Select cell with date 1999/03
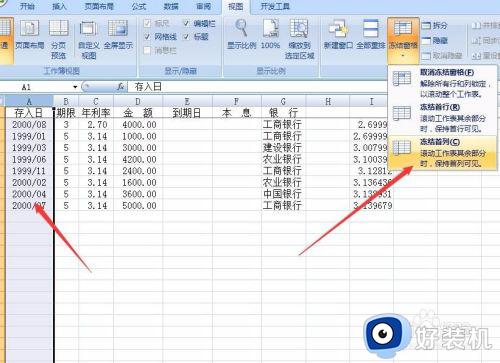 [x=29, y=148]
